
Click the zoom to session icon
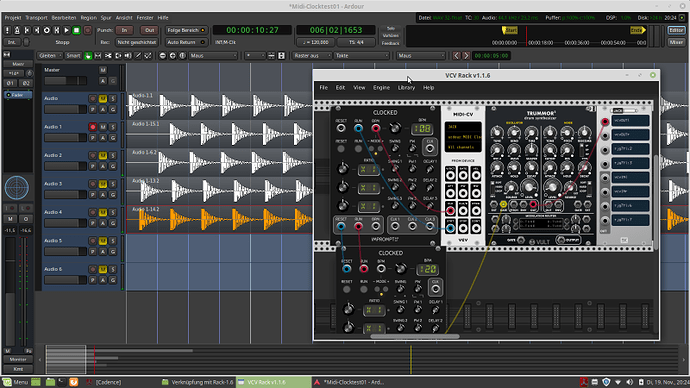[183, 56]
